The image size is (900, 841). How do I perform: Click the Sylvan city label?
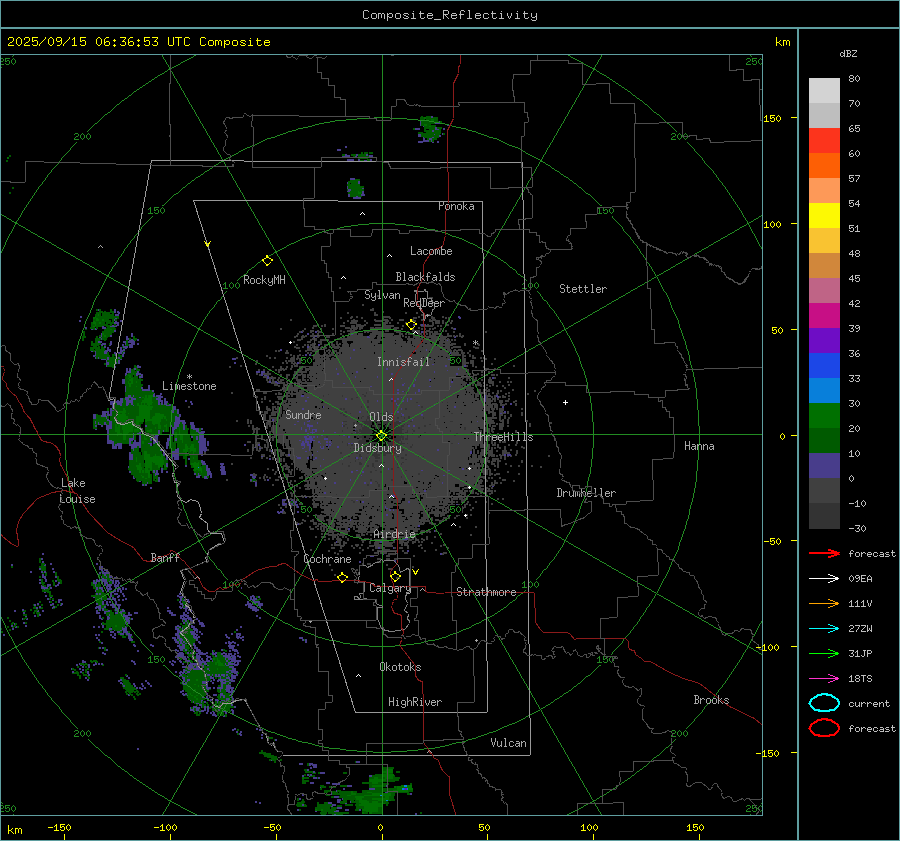[382, 295]
